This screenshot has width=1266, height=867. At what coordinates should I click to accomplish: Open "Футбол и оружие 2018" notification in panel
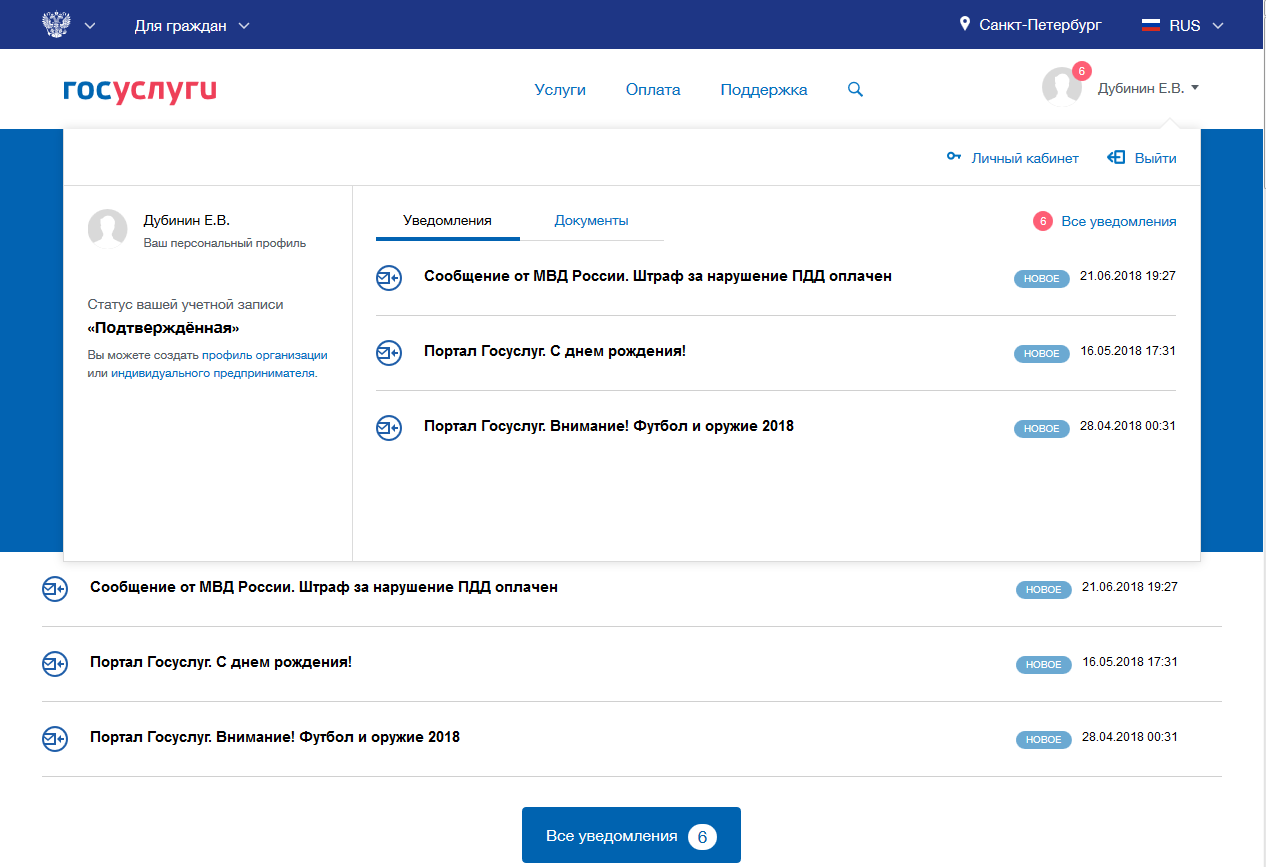(608, 426)
